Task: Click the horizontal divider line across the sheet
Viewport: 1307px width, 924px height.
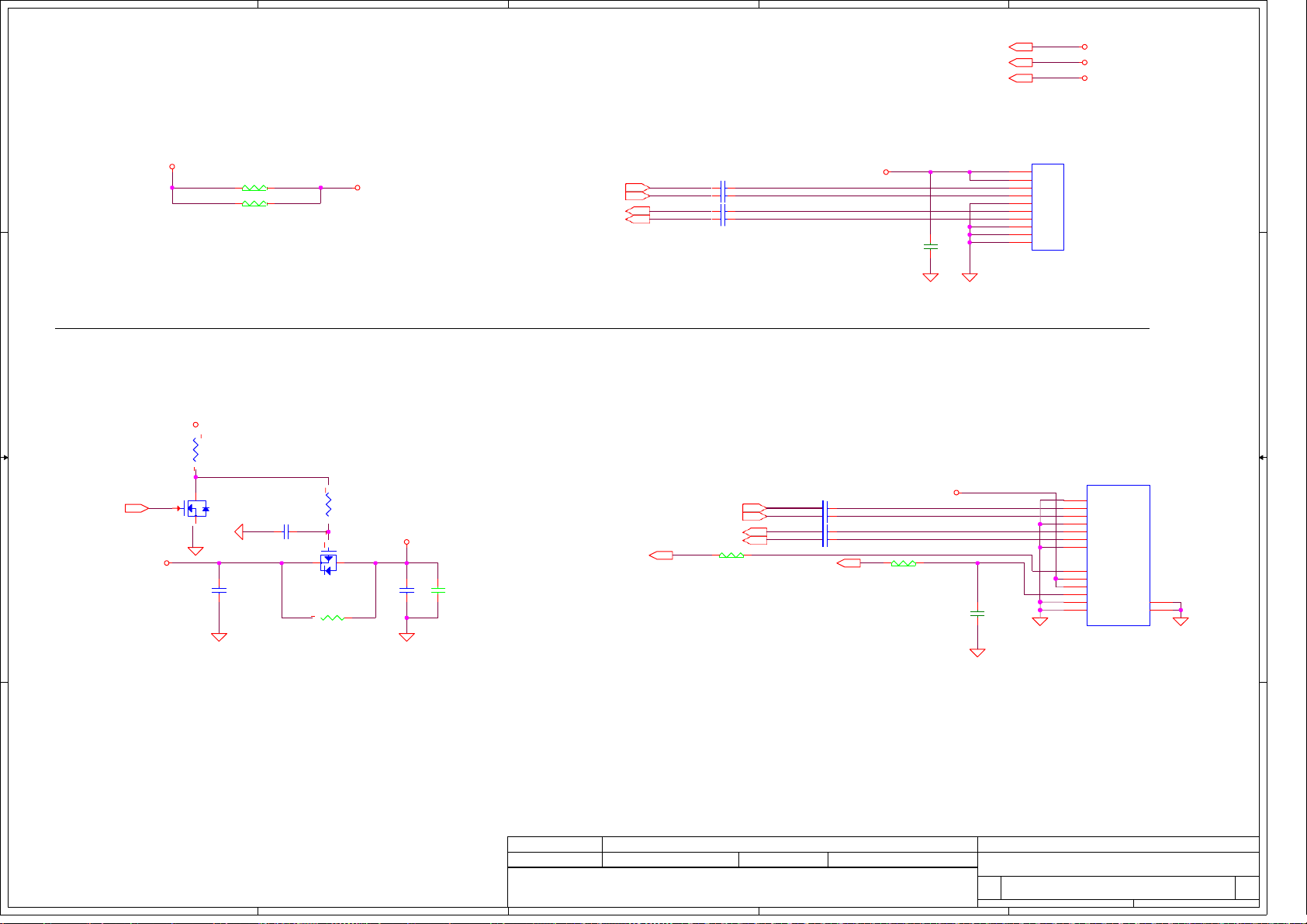Action: coord(601,328)
